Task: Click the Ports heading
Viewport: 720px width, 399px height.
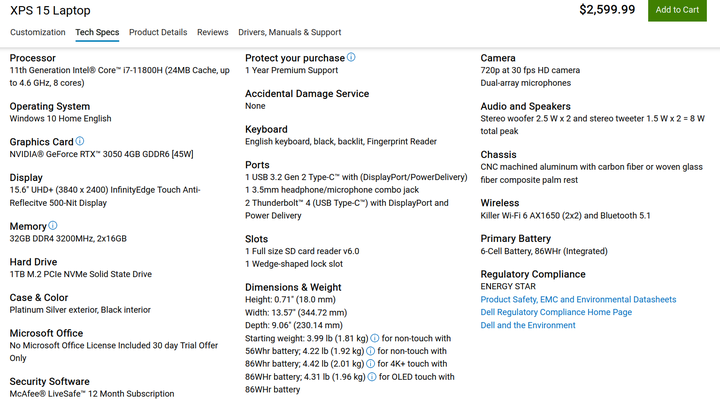Action: coord(257,165)
